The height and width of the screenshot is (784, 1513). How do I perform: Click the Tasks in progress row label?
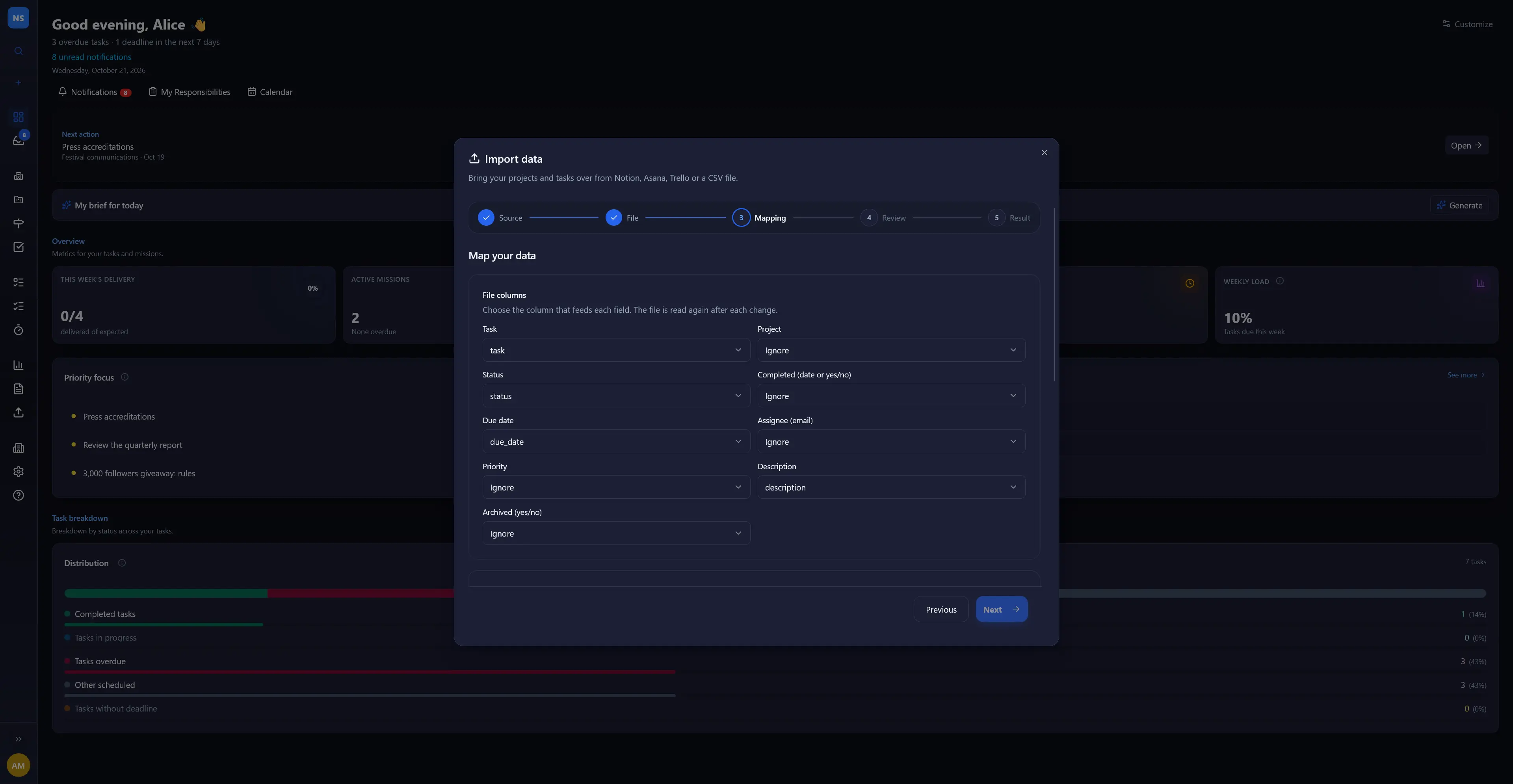pyautogui.click(x=106, y=638)
